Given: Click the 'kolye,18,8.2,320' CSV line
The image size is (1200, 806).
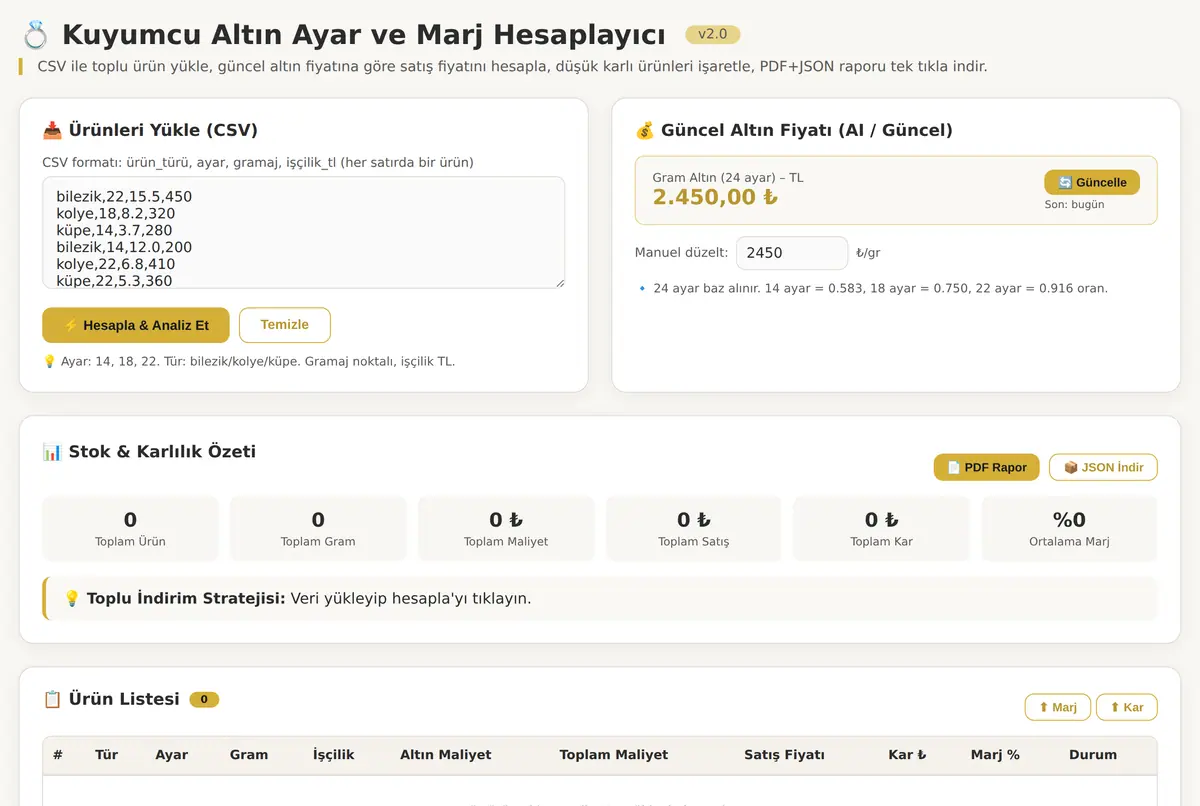Looking at the screenshot, I should (116, 214).
